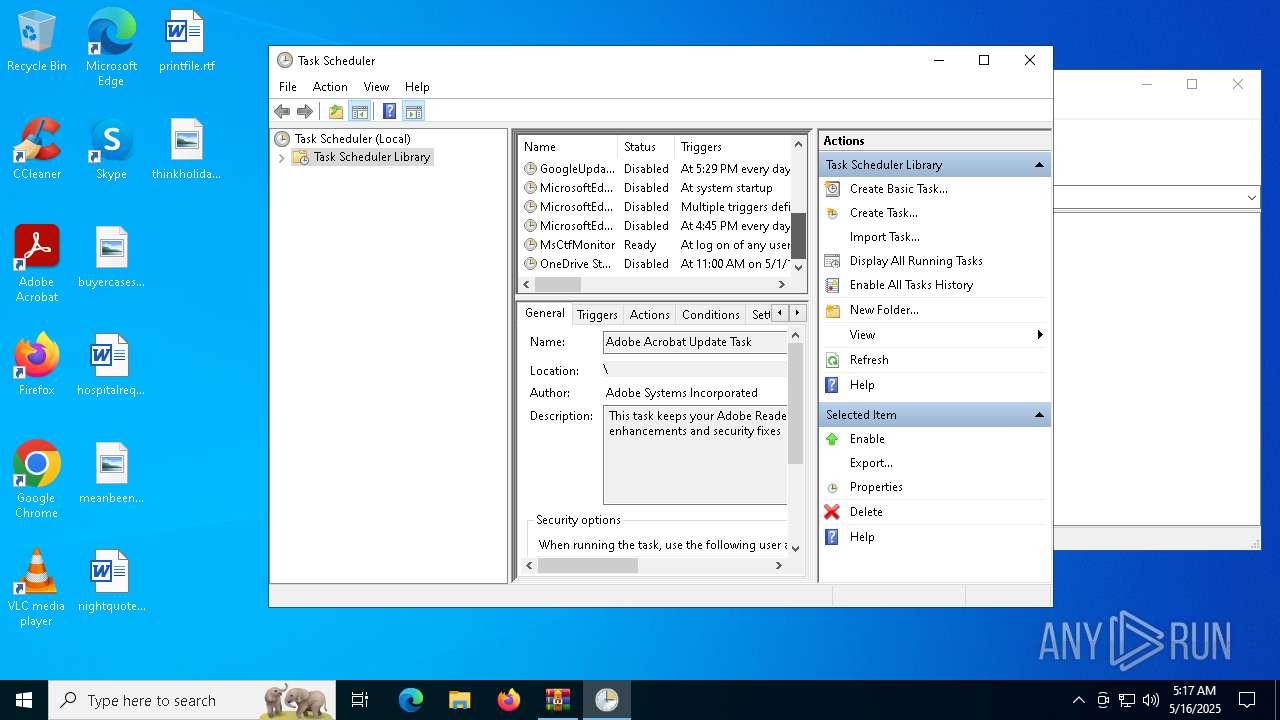Select the VLC media player desktop icon
1280x720 pixels.
[36, 588]
